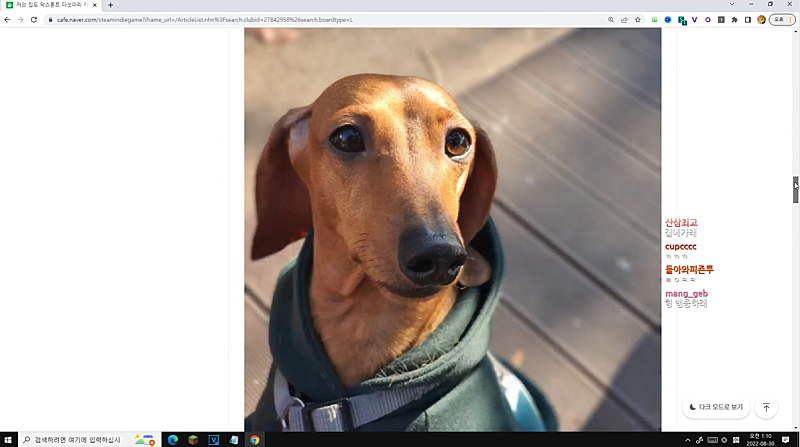Click the scrollbar down arrow

point(795,428)
